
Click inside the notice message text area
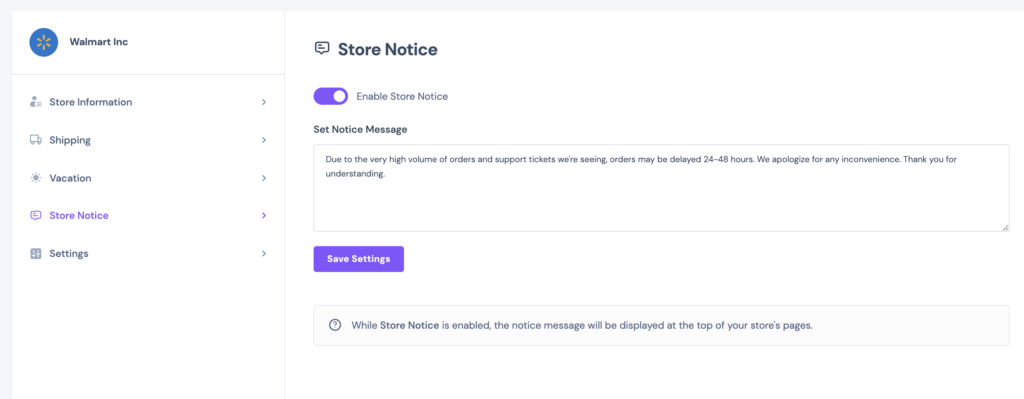click(x=662, y=188)
